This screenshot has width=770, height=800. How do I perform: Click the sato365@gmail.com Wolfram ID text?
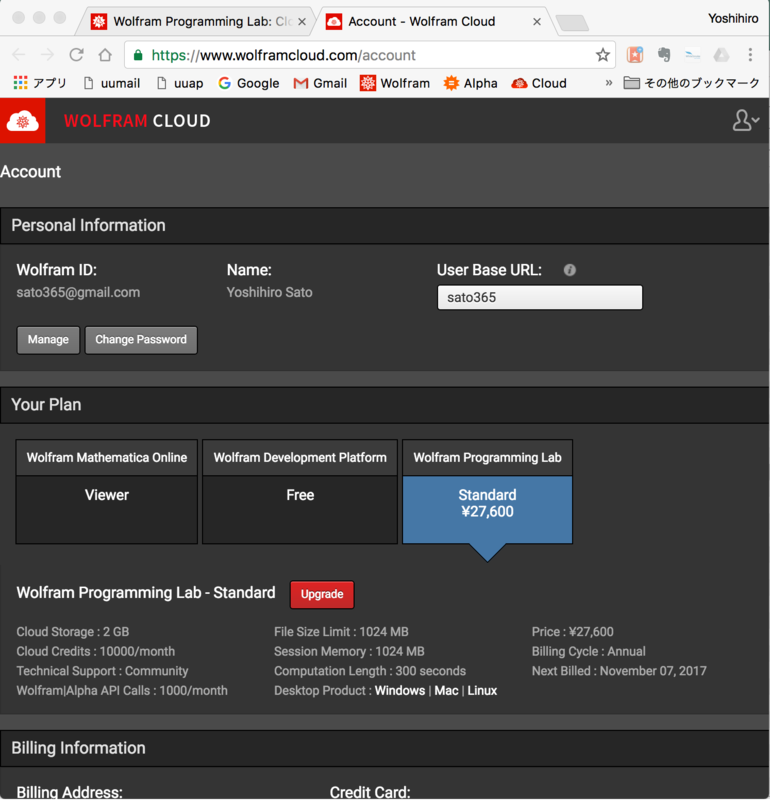(78, 292)
